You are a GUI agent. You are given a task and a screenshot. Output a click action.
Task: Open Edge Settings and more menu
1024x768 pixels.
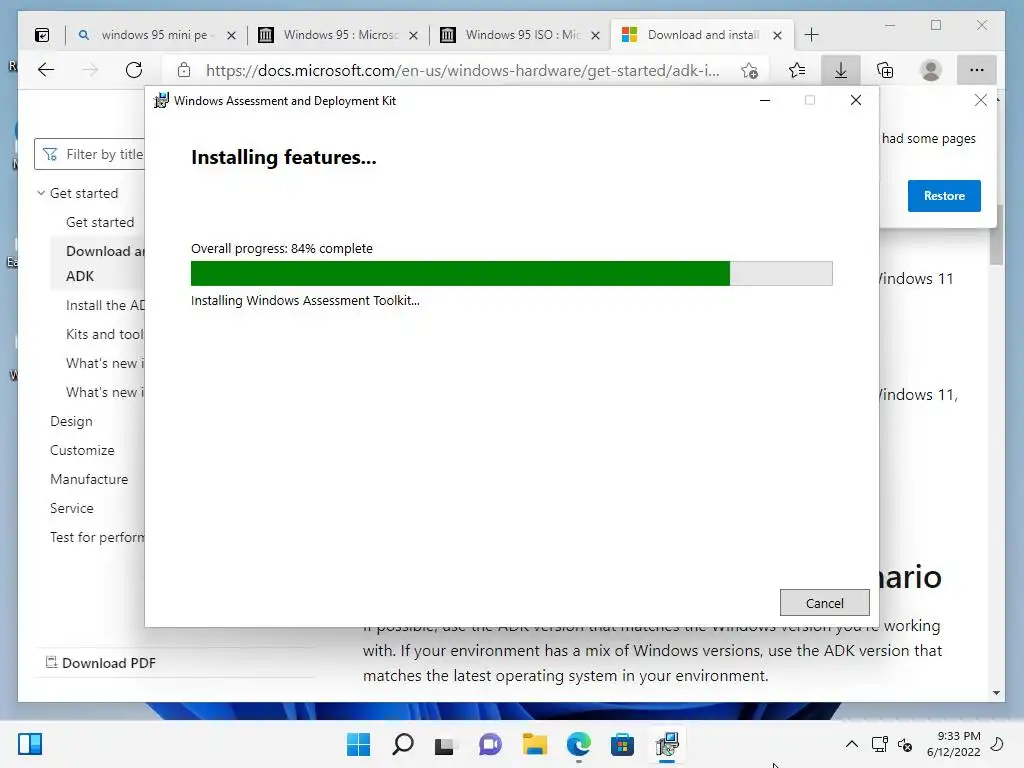[x=976, y=70]
